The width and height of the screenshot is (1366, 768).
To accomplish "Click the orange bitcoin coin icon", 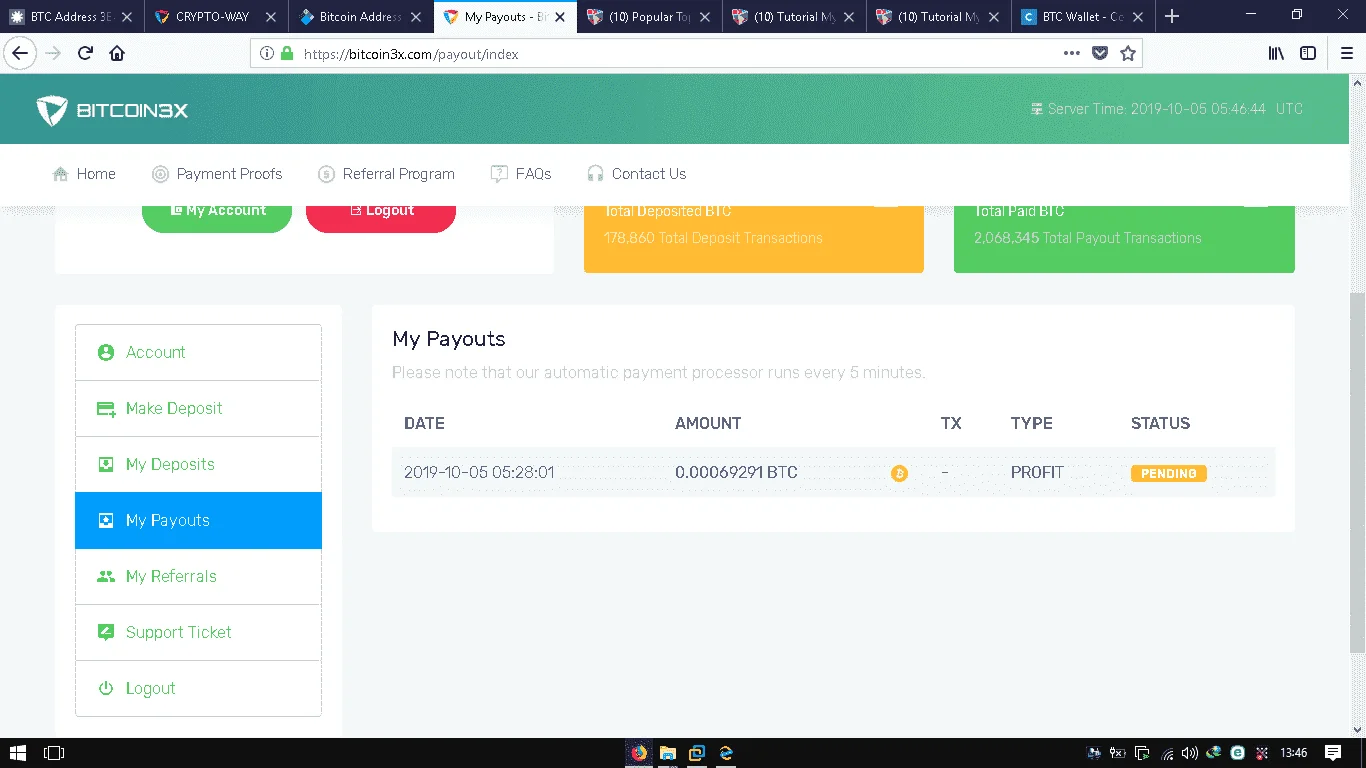I will 899,473.
